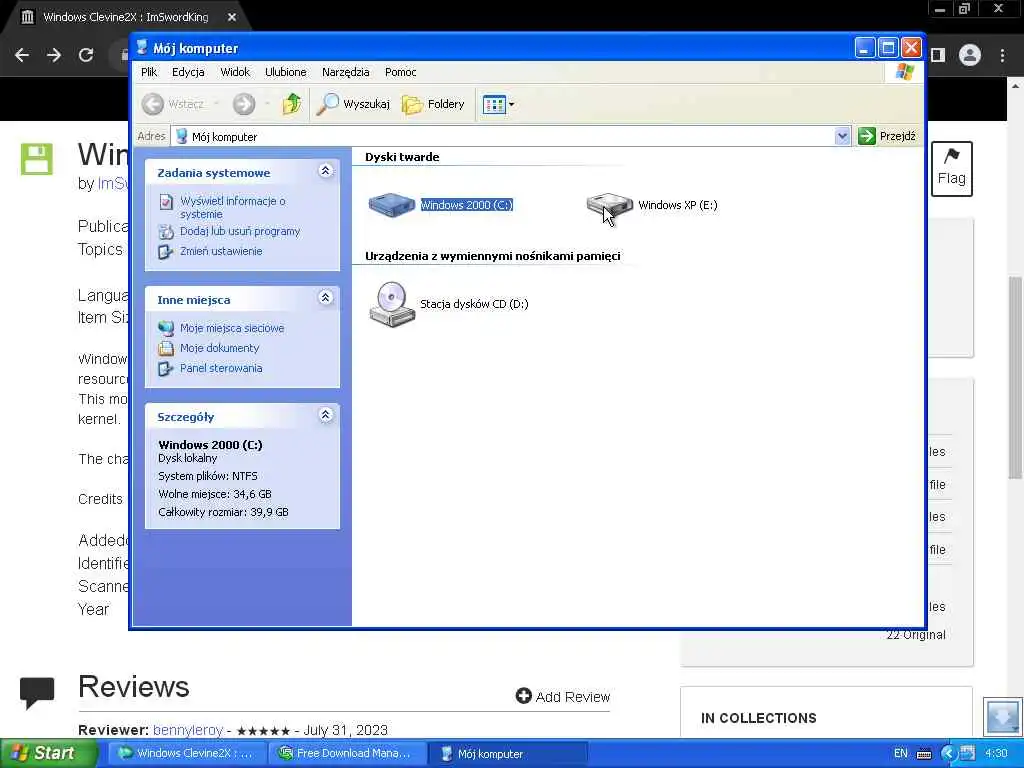This screenshot has width=1024, height=768.
Task: Open the browser profile avatar
Action: point(970,55)
